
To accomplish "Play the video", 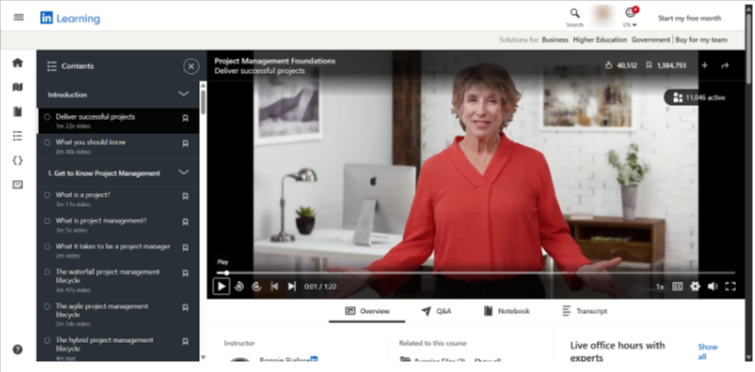I will (x=221, y=286).
